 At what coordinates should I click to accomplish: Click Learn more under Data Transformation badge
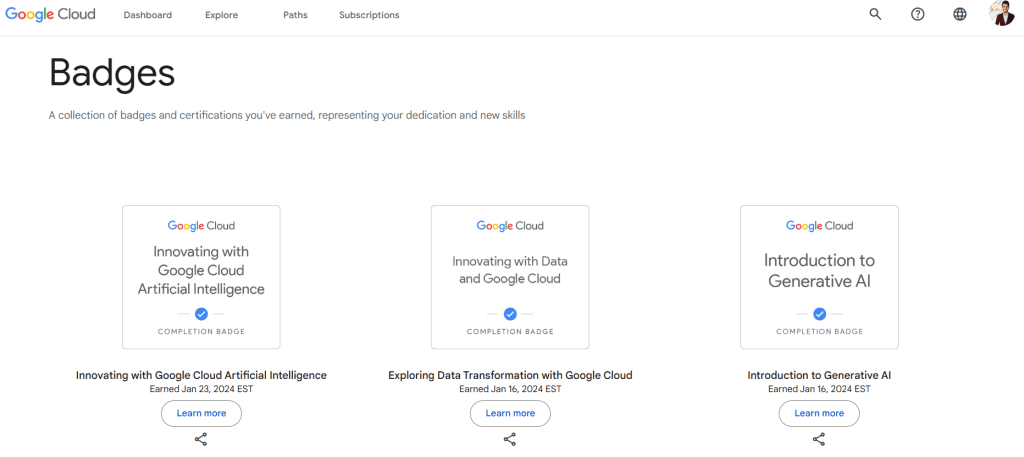[x=510, y=413]
